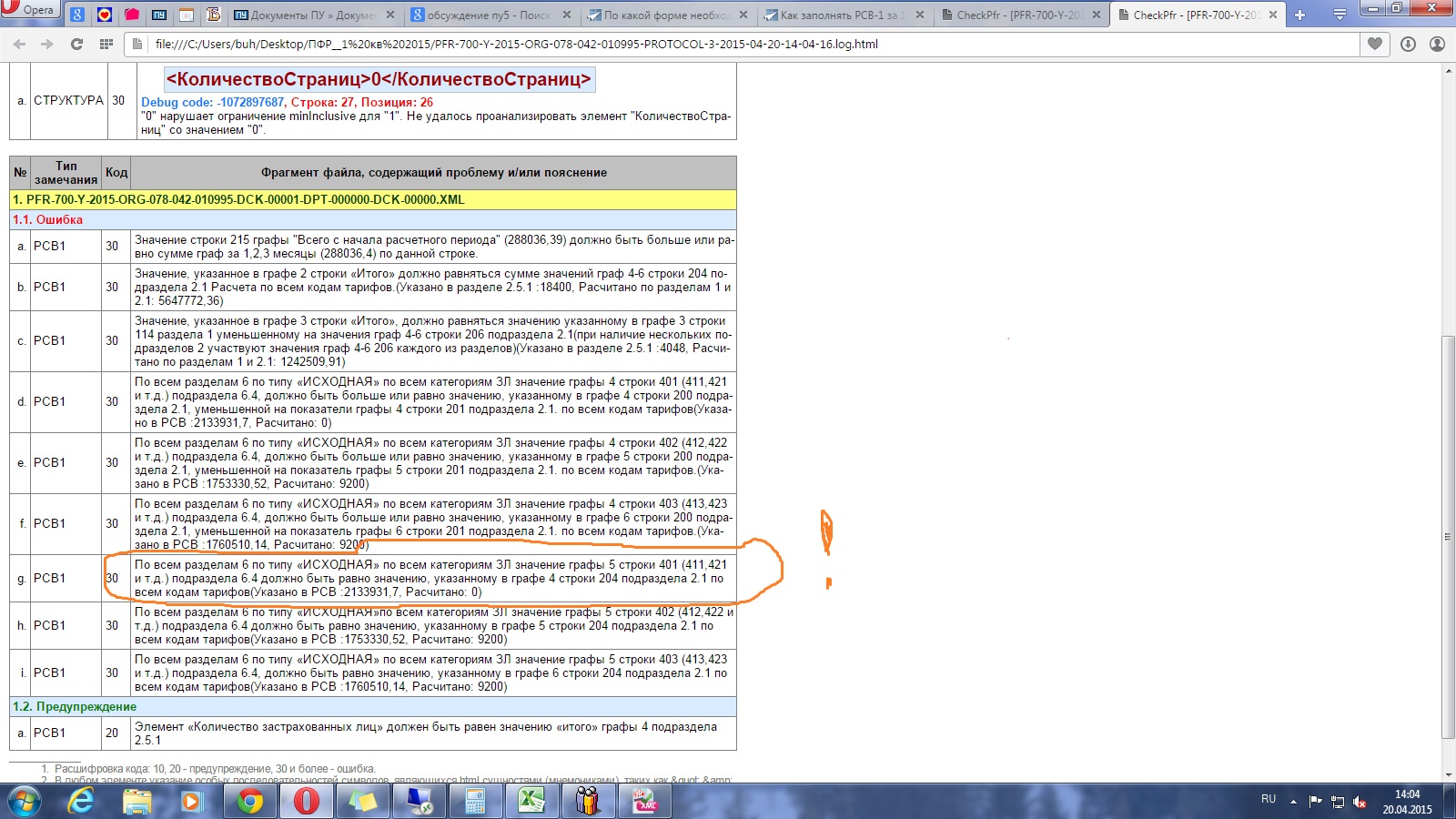Go back to the previous page
1456x819 pixels.
(x=19, y=44)
